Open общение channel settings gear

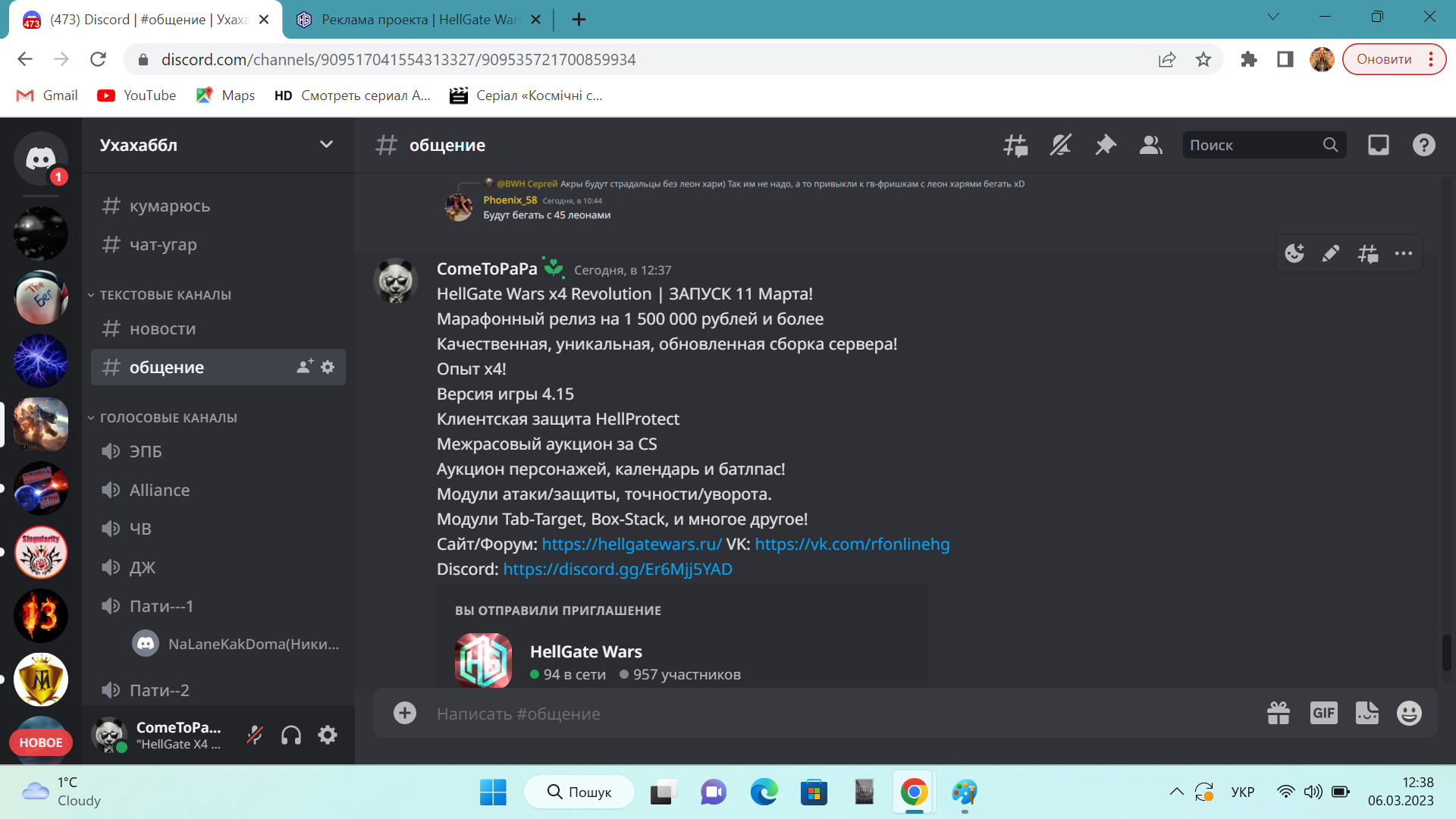(x=328, y=367)
